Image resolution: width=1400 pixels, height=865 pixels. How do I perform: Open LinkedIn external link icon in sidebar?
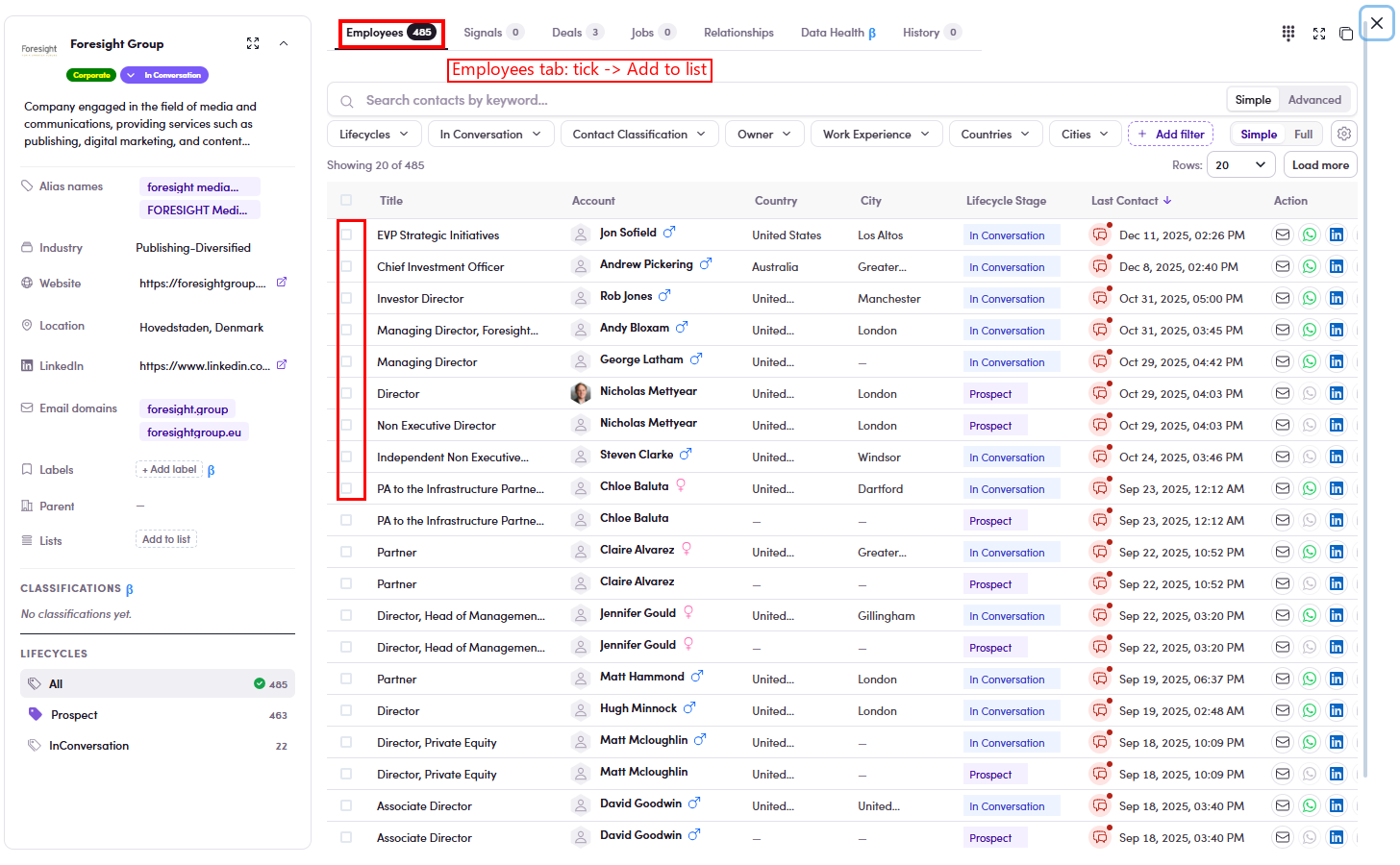(282, 365)
